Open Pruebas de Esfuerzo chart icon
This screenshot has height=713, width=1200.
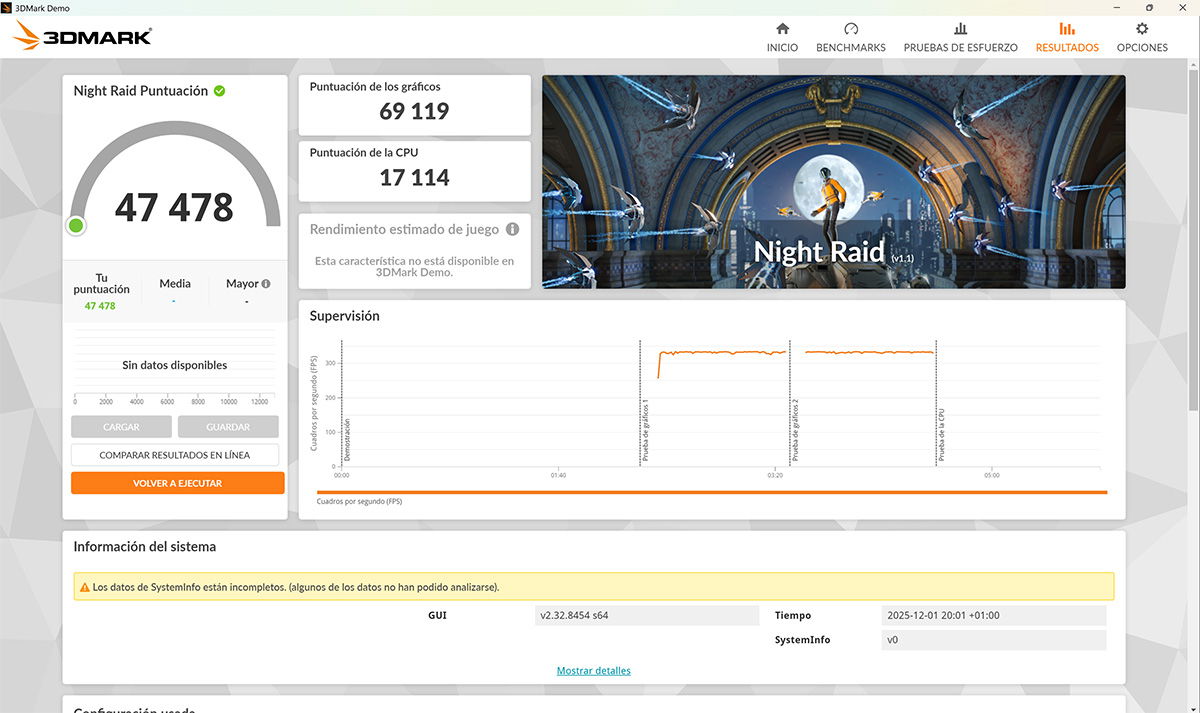pyautogui.click(x=960, y=29)
